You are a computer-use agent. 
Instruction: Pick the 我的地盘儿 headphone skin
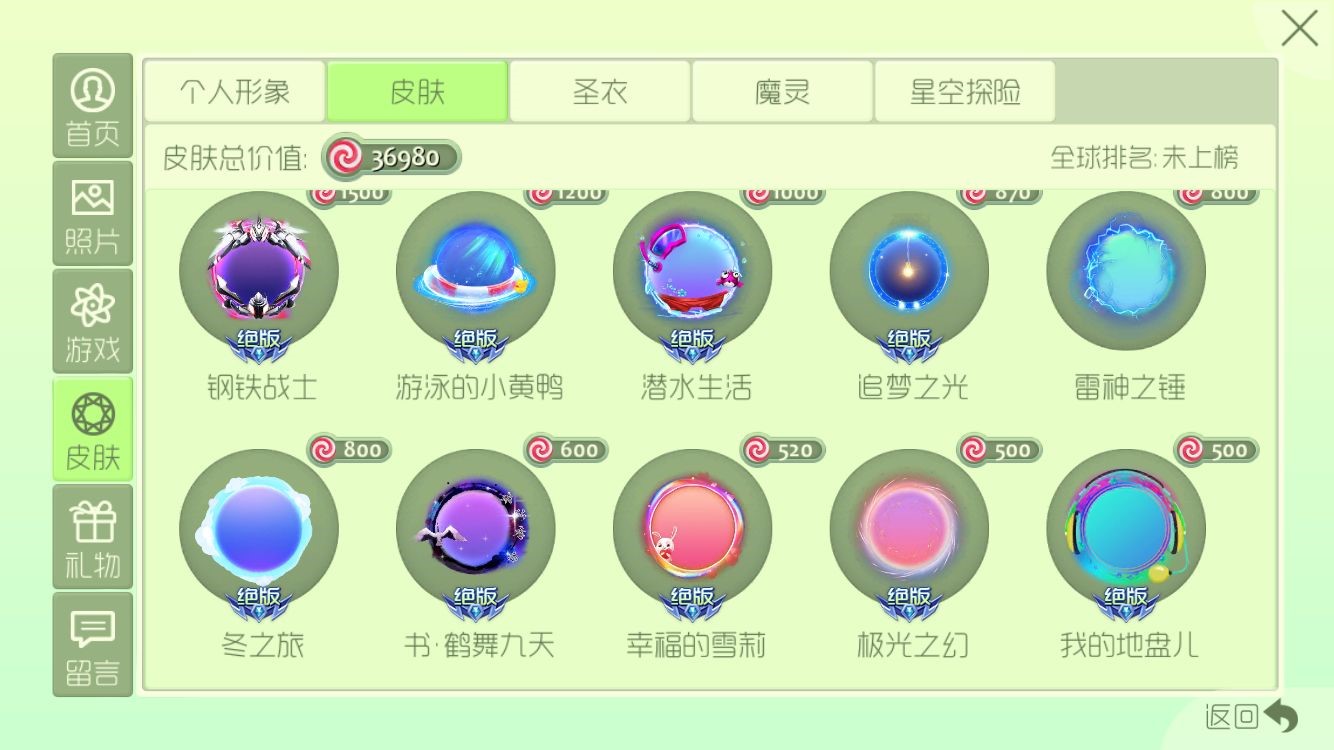1126,528
